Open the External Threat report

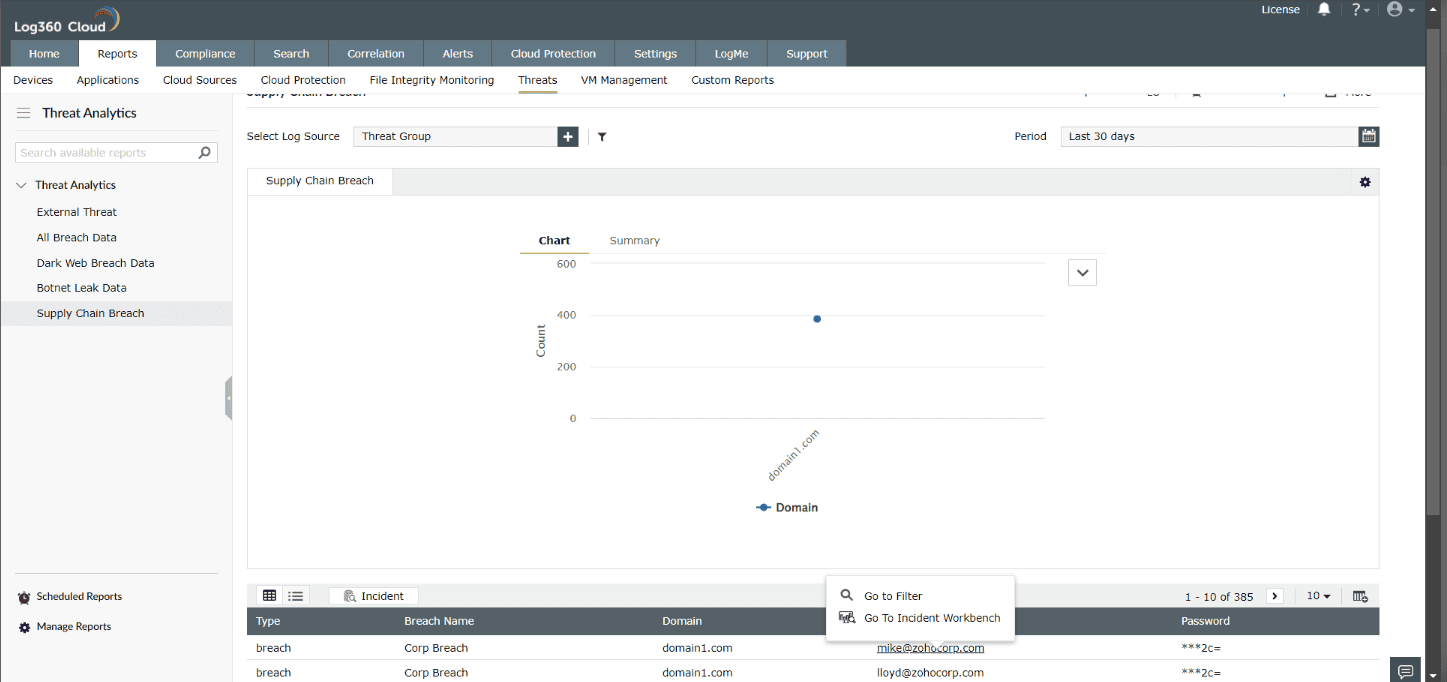click(77, 212)
